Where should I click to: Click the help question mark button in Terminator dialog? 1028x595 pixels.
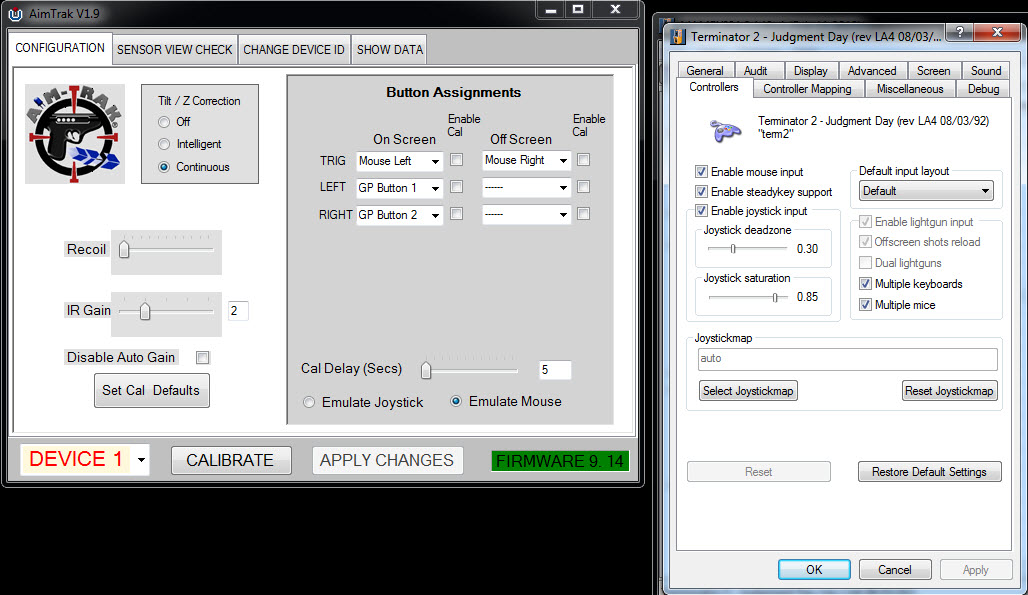click(x=959, y=31)
